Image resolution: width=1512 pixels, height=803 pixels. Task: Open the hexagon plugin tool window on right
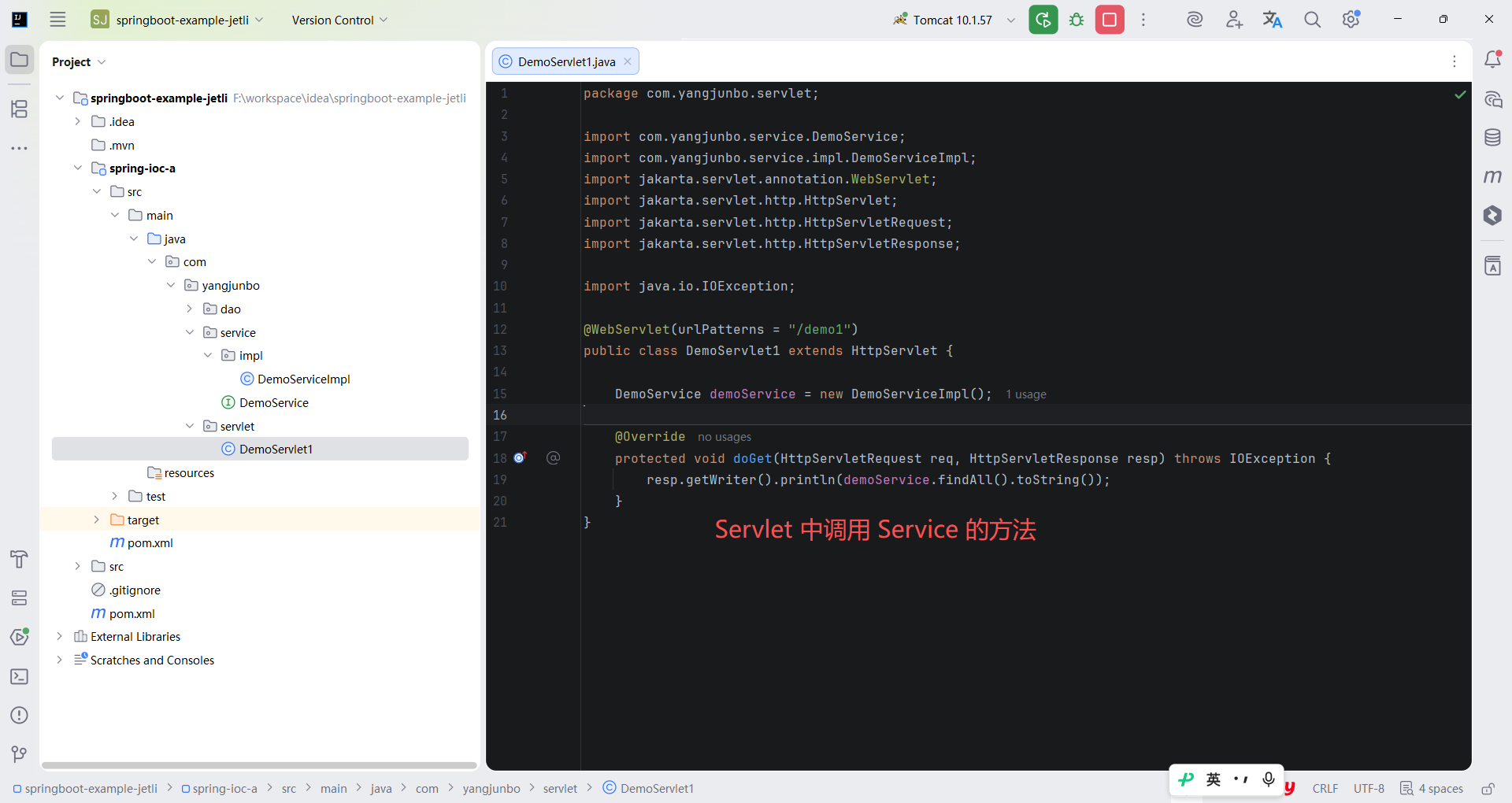[1492, 215]
